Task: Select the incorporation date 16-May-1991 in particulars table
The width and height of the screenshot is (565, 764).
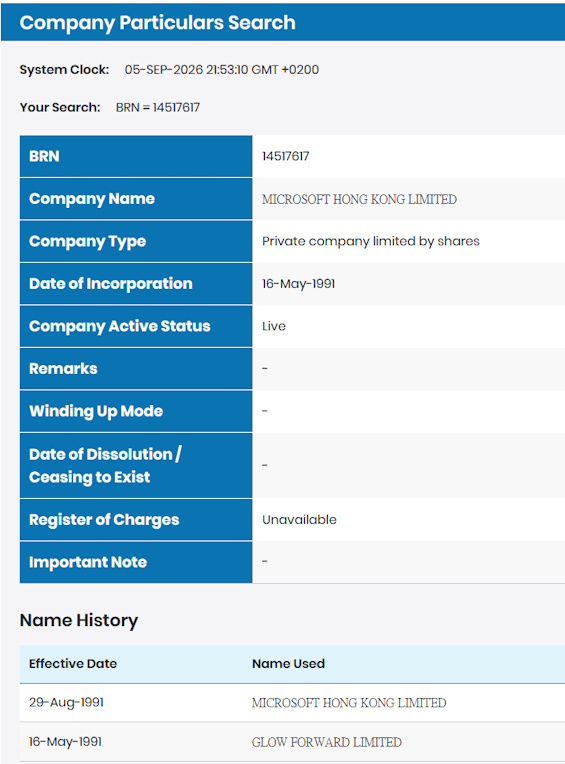Action: coord(298,284)
